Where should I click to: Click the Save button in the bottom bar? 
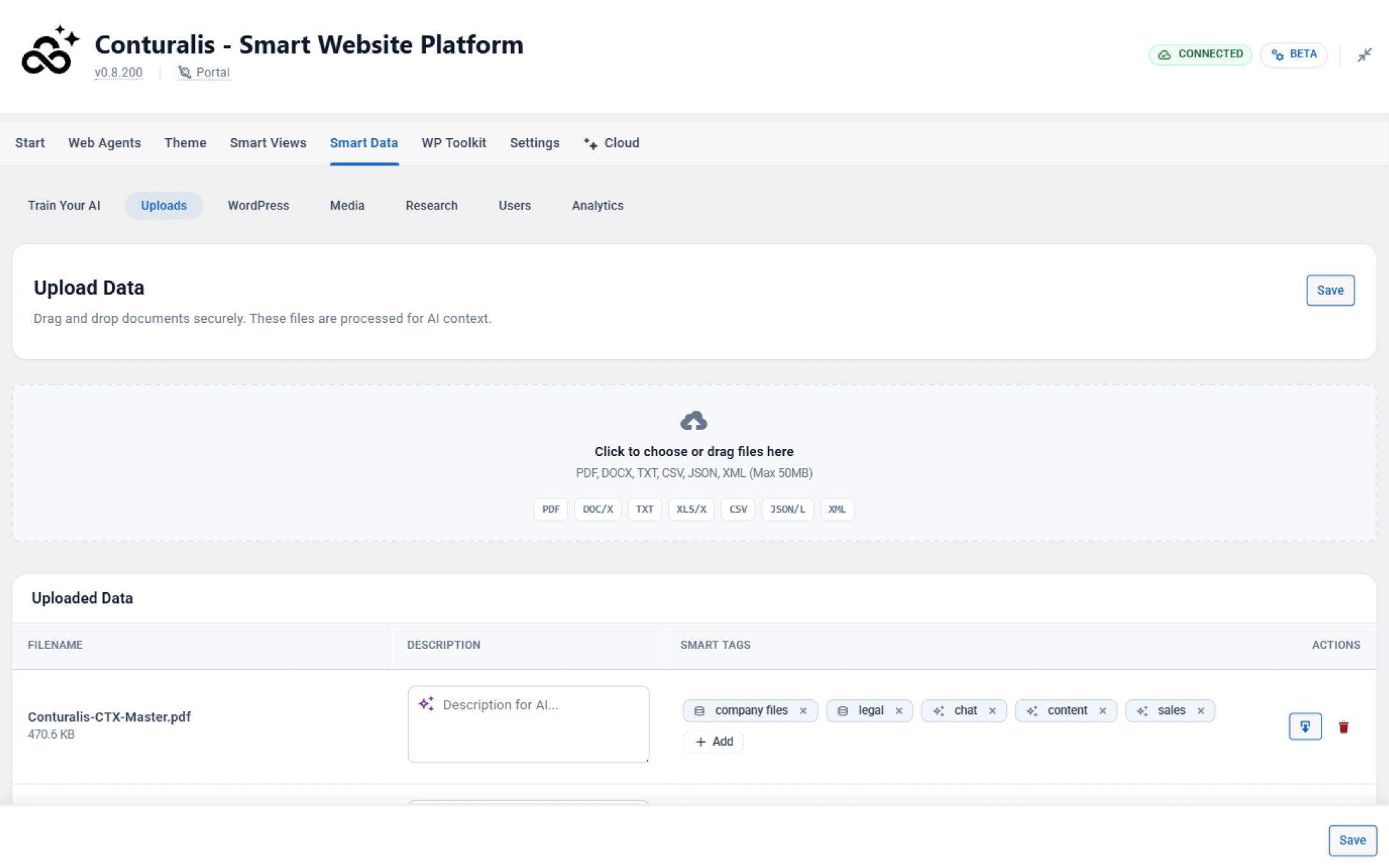[1352, 840]
